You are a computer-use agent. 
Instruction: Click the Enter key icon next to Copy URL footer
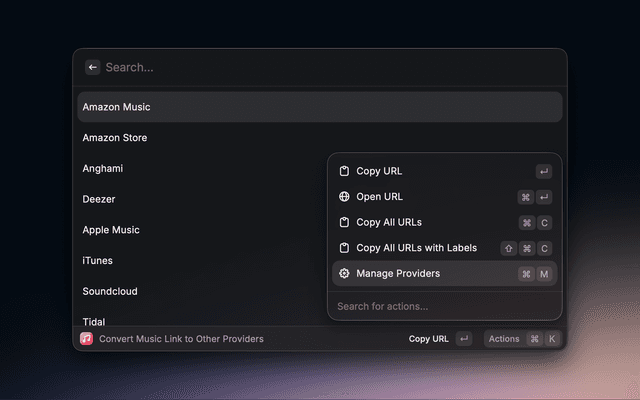pyautogui.click(x=463, y=339)
